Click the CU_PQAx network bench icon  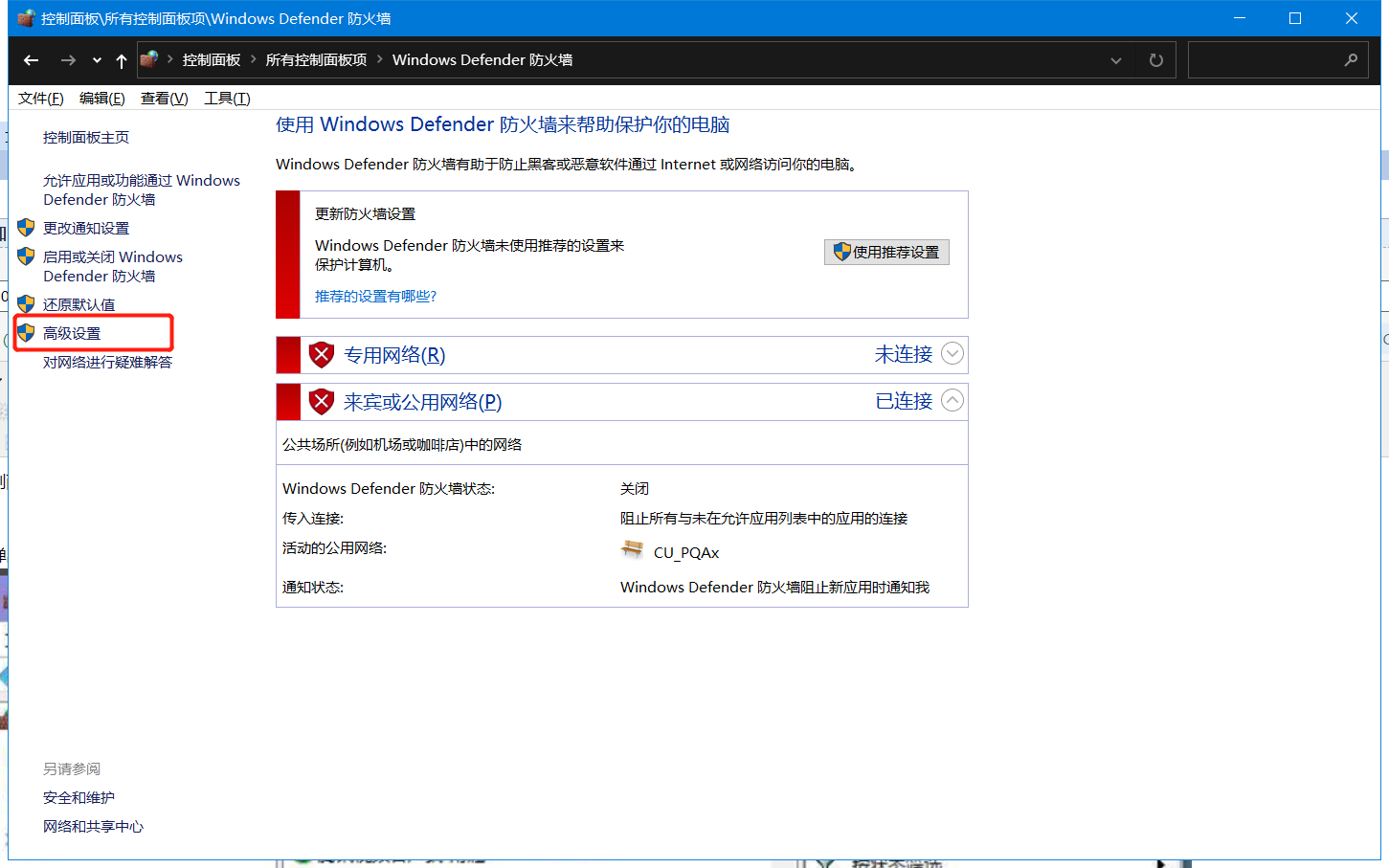point(632,550)
